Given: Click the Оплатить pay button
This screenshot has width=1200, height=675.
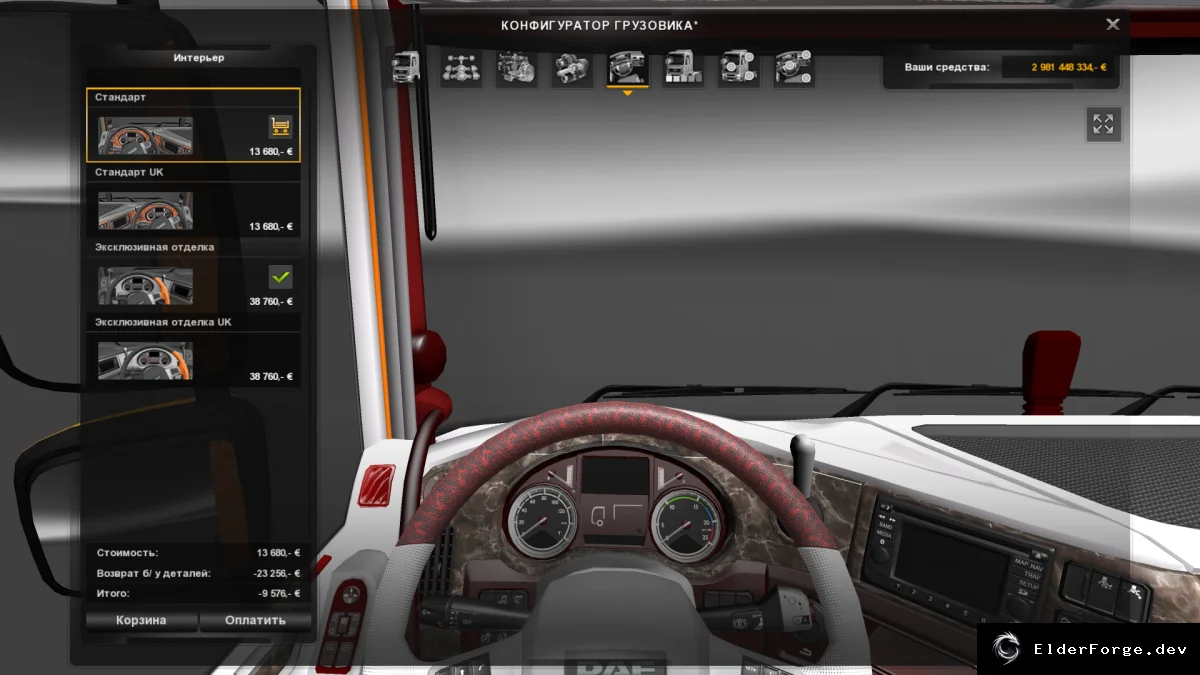Looking at the screenshot, I should (255, 620).
